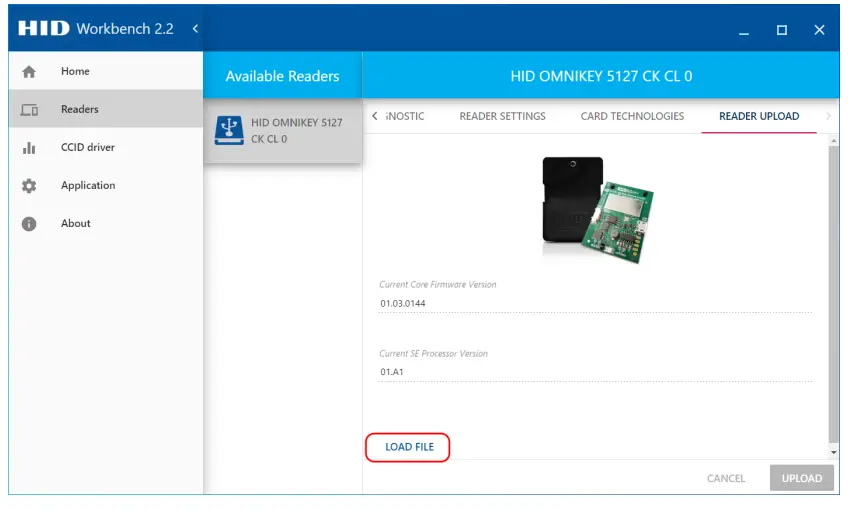This screenshot has height=510, width=848.
Task: Go to next tabs using the right arrow
Action: pyautogui.click(x=828, y=116)
